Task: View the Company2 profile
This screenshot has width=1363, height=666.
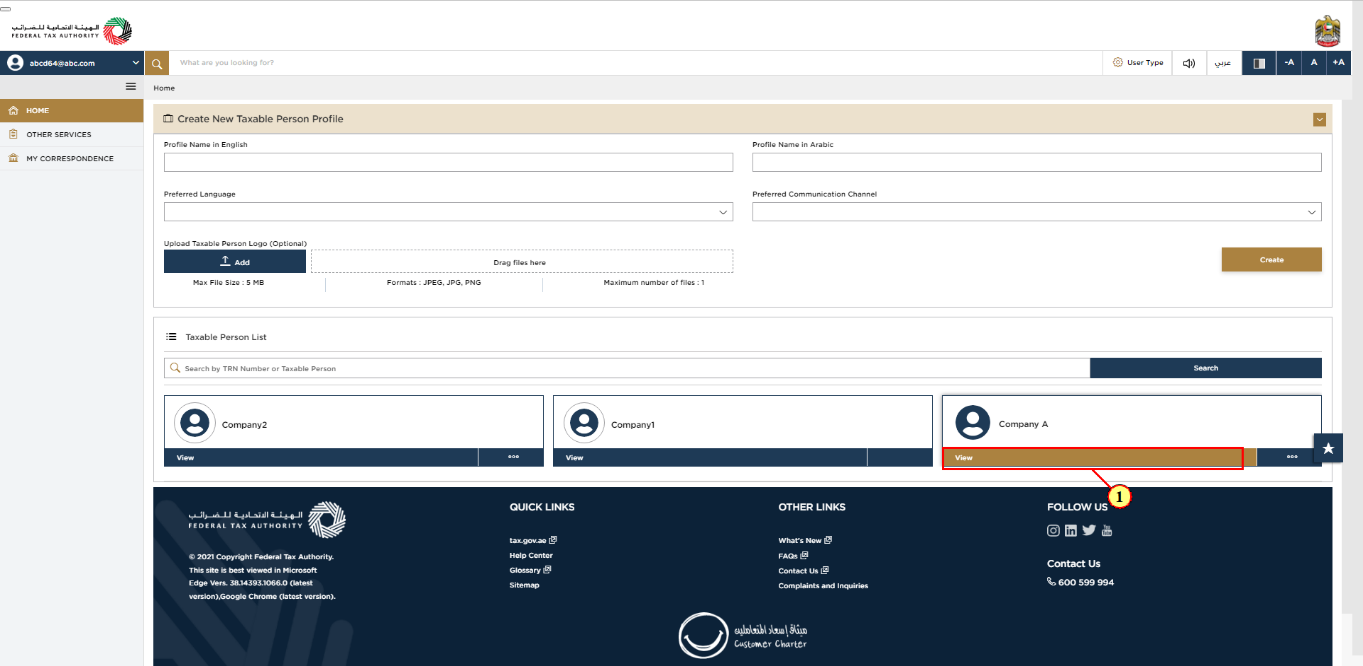Action: (x=321, y=457)
